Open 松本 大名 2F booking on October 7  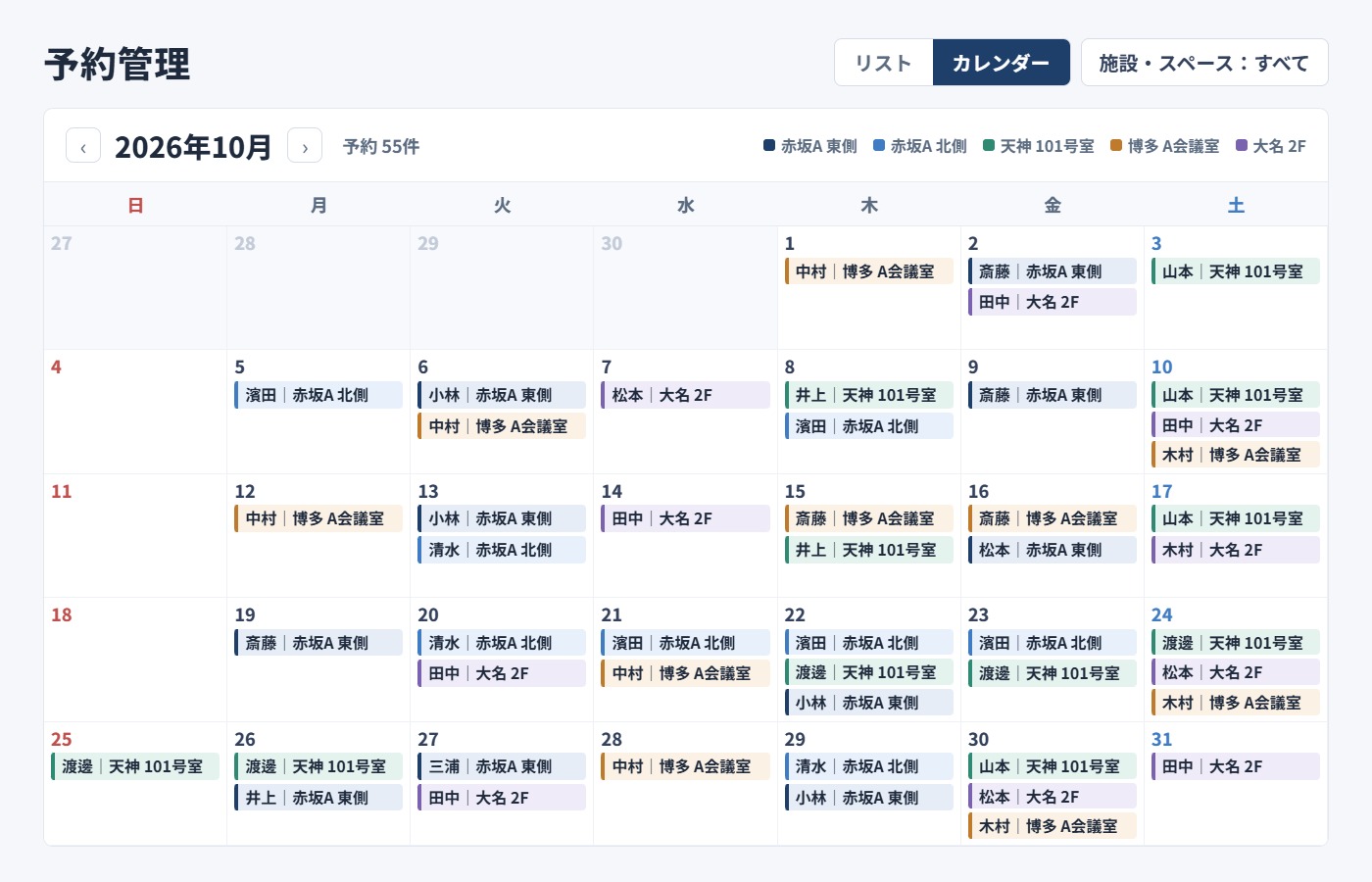point(685,395)
